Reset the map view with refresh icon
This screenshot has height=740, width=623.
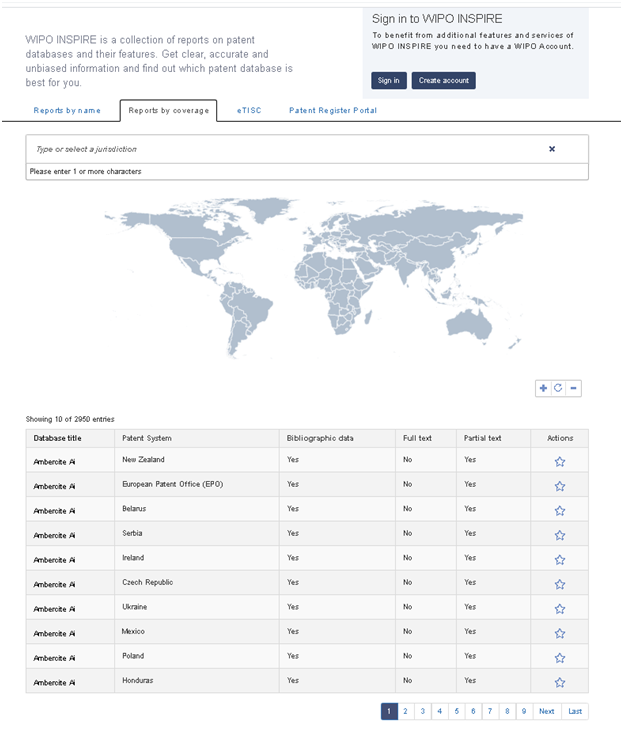click(558, 388)
